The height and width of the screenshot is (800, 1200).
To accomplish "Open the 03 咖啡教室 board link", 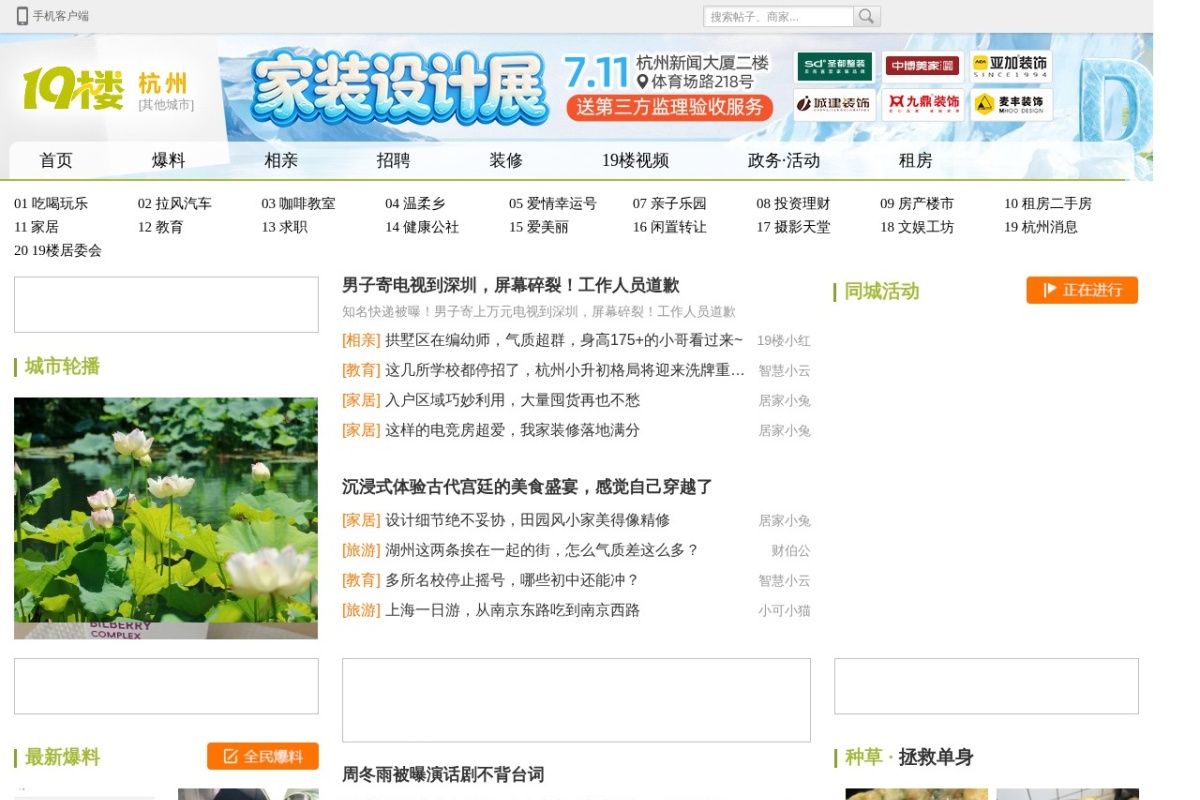I will coord(299,204).
